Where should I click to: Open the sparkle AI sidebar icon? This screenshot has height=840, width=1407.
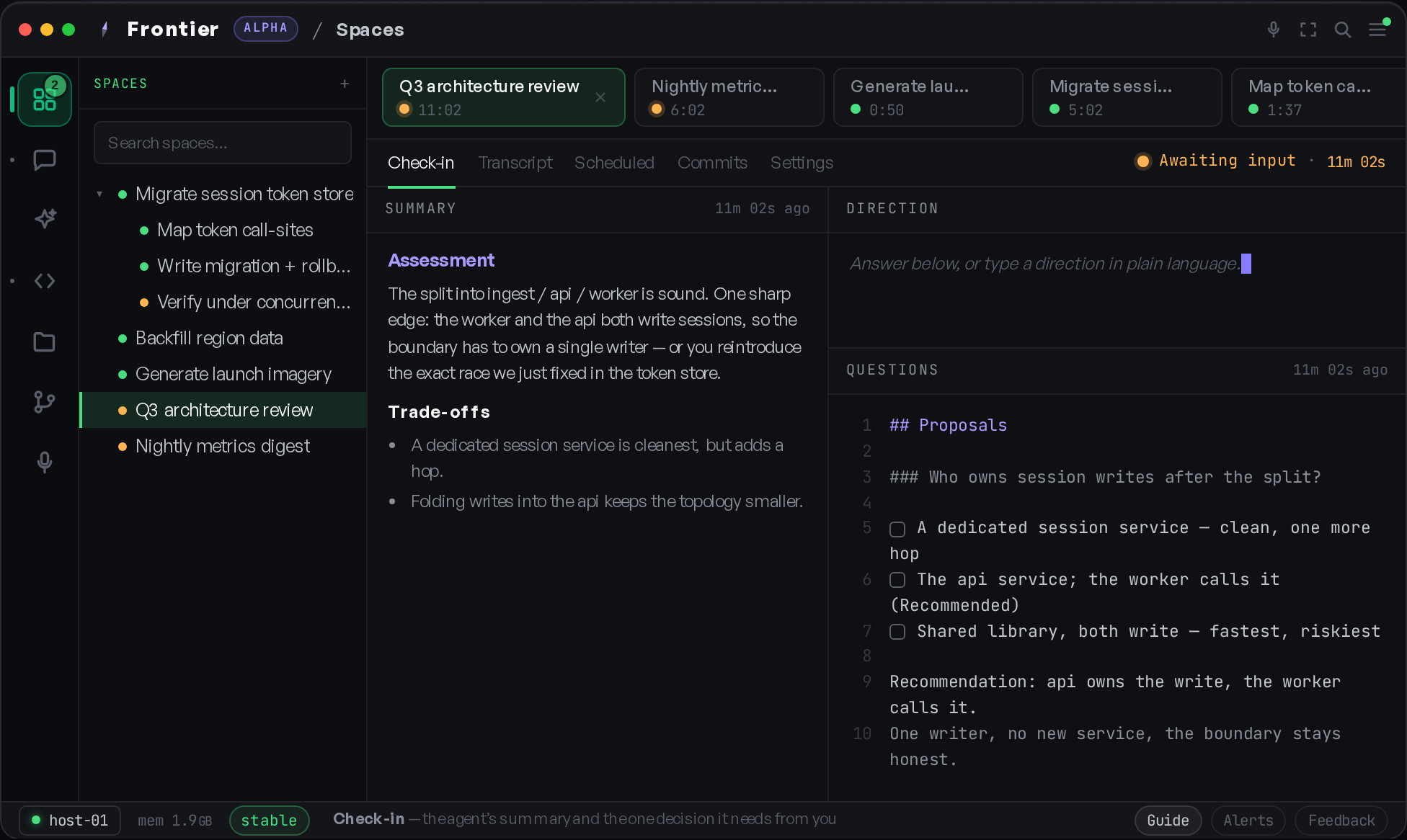click(45, 219)
